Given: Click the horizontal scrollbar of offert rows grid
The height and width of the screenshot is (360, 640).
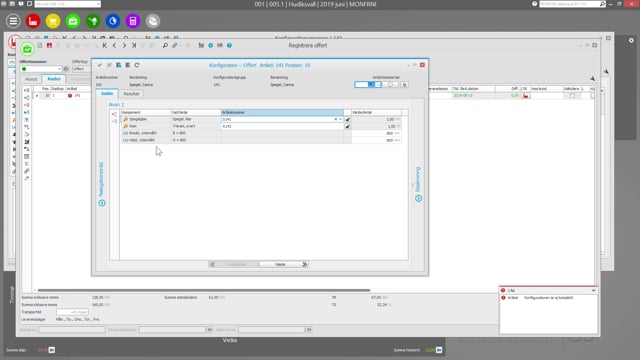Looking at the screenshot, I should point(203,290).
